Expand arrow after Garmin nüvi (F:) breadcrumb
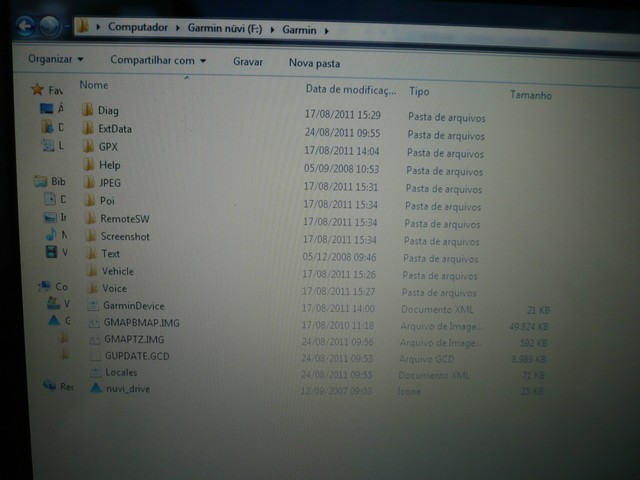This screenshot has height=480, width=640. 272,29
